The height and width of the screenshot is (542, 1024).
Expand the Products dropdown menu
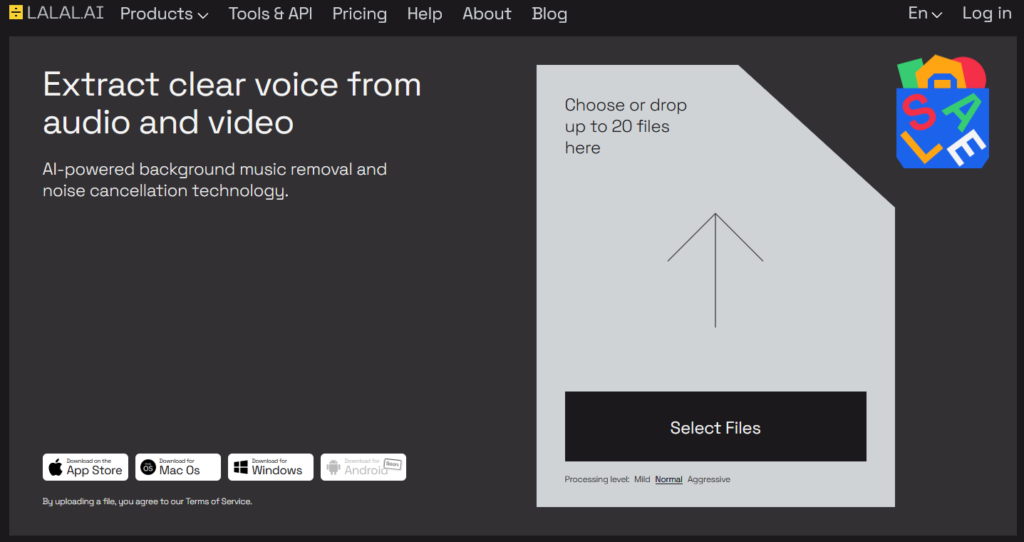coord(164,14)
